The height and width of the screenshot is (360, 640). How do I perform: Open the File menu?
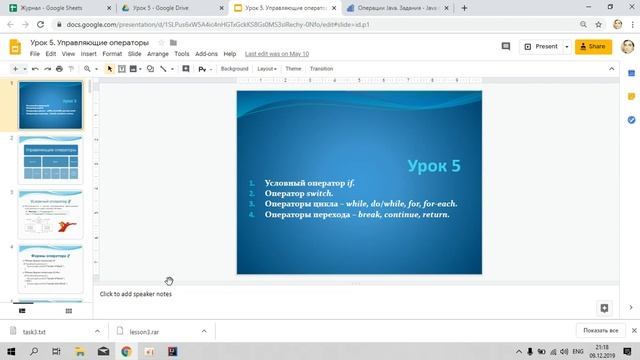(x=35, y=54)
